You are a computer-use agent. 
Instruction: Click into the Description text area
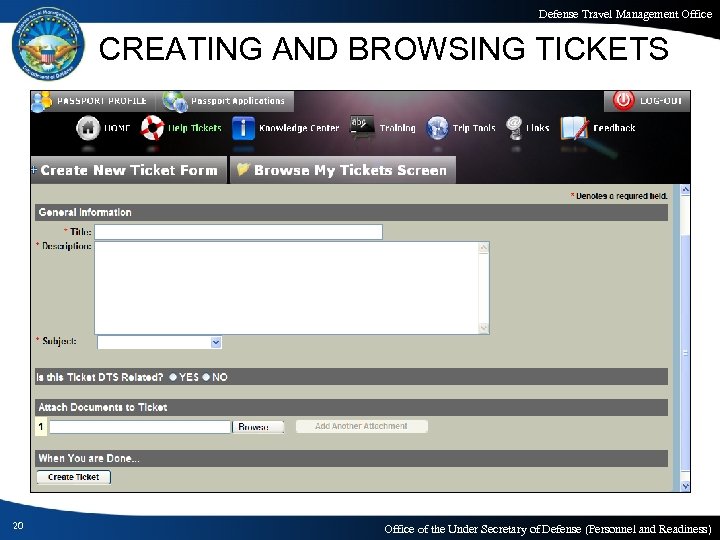[x=287, y=288]
